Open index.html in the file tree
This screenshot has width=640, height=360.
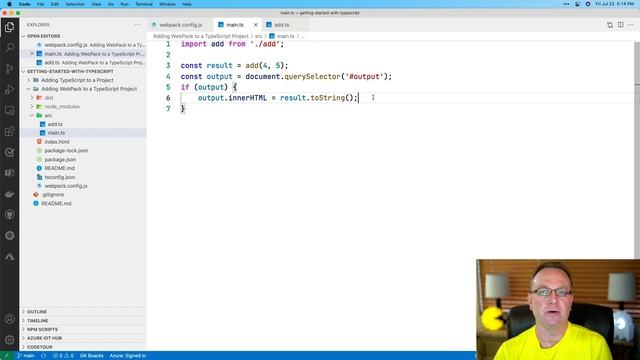57,142
